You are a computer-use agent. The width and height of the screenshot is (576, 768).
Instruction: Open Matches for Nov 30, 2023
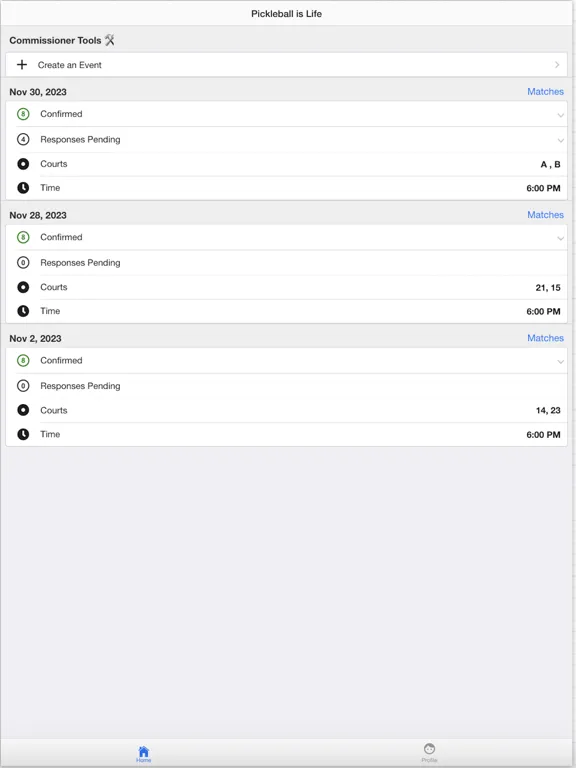(545, 92)
